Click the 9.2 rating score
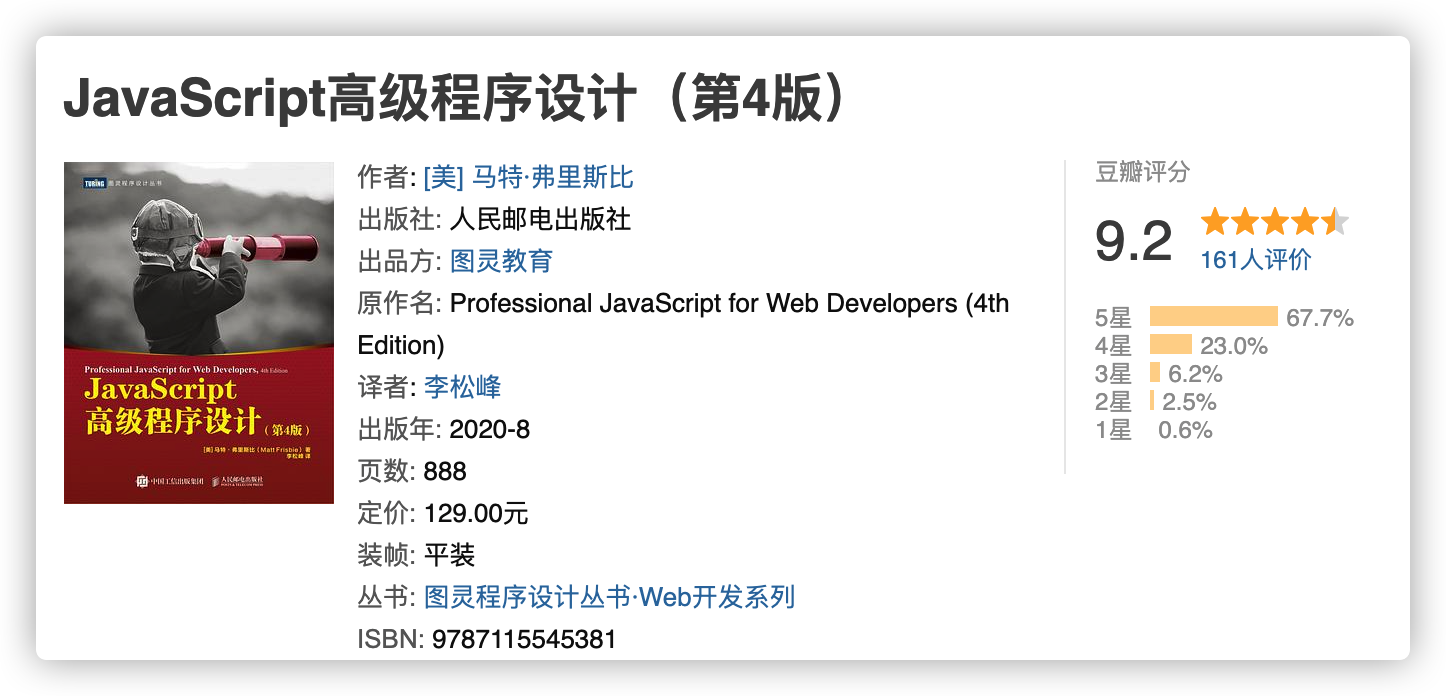The image size is (1446, 696). click(1134, 241)
